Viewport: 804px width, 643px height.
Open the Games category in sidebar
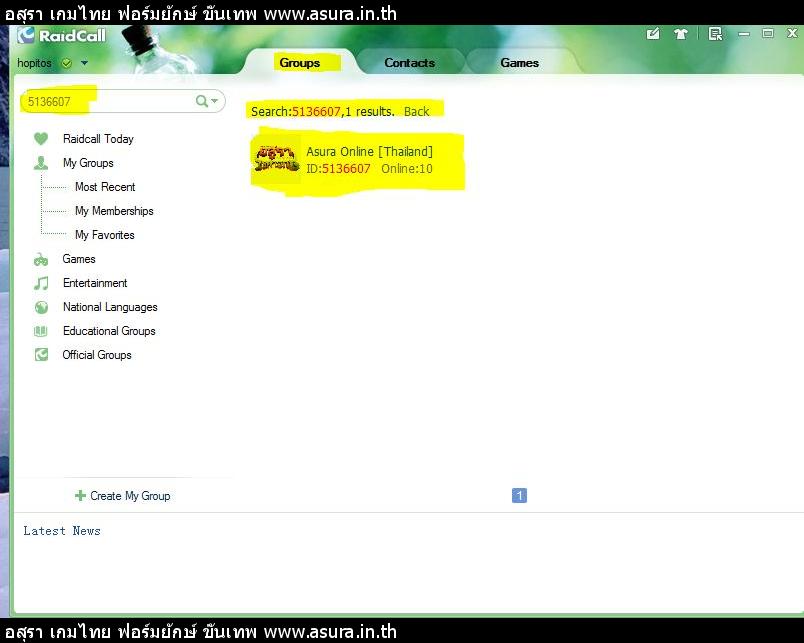point(79,259)
